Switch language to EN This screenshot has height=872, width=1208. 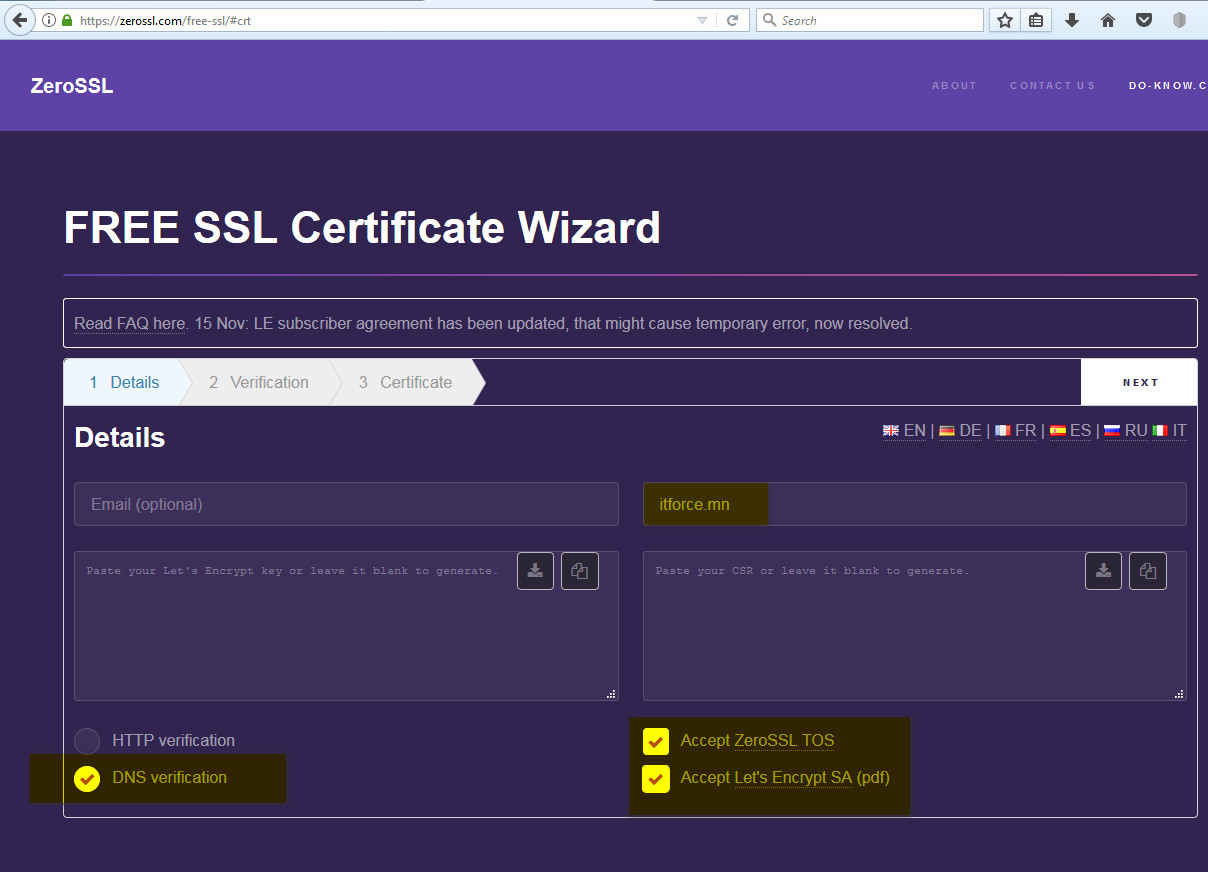(904, 431)
